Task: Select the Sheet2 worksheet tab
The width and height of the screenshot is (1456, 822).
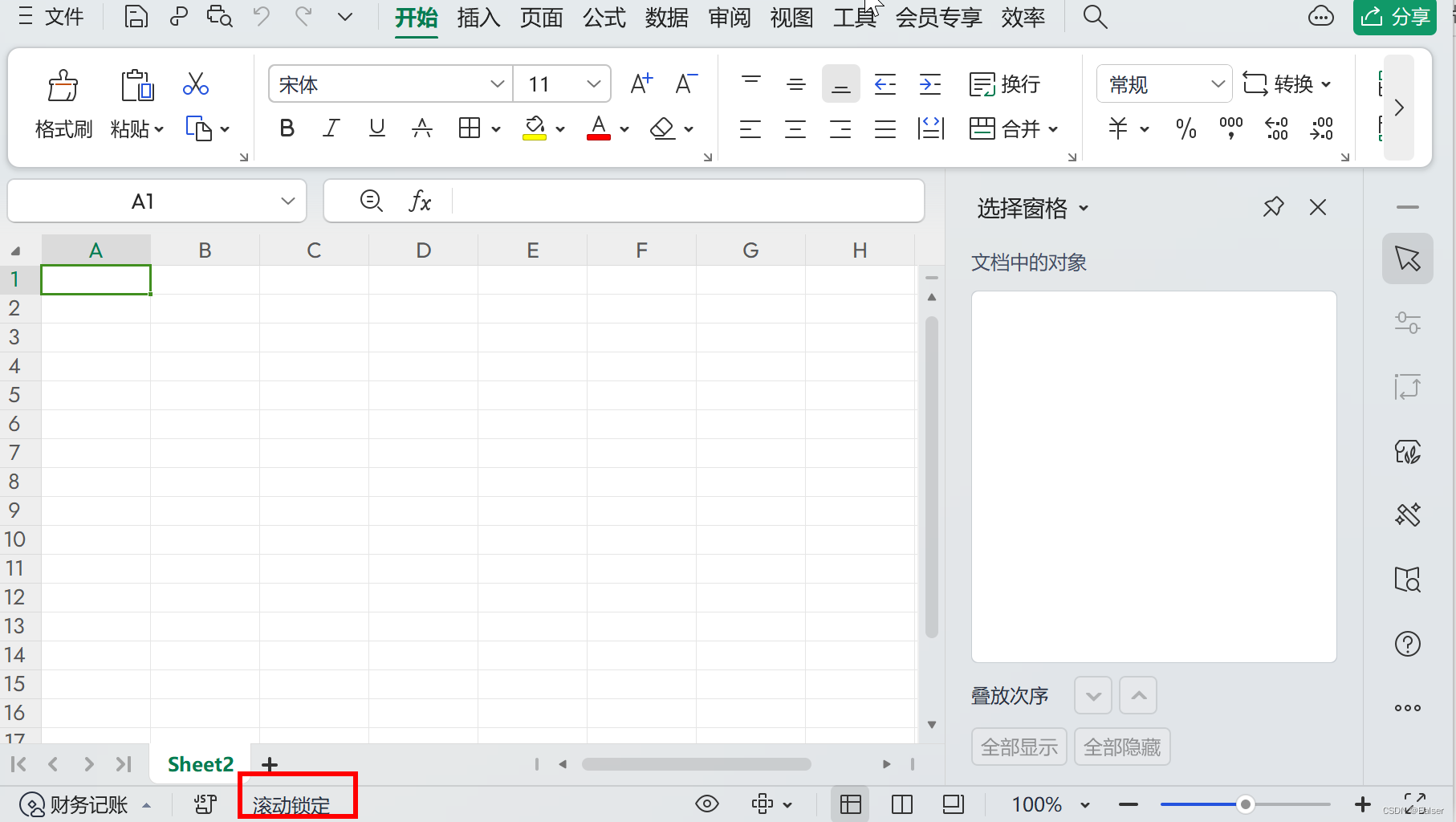Action: pyautogui.click(x=201, y=764)
